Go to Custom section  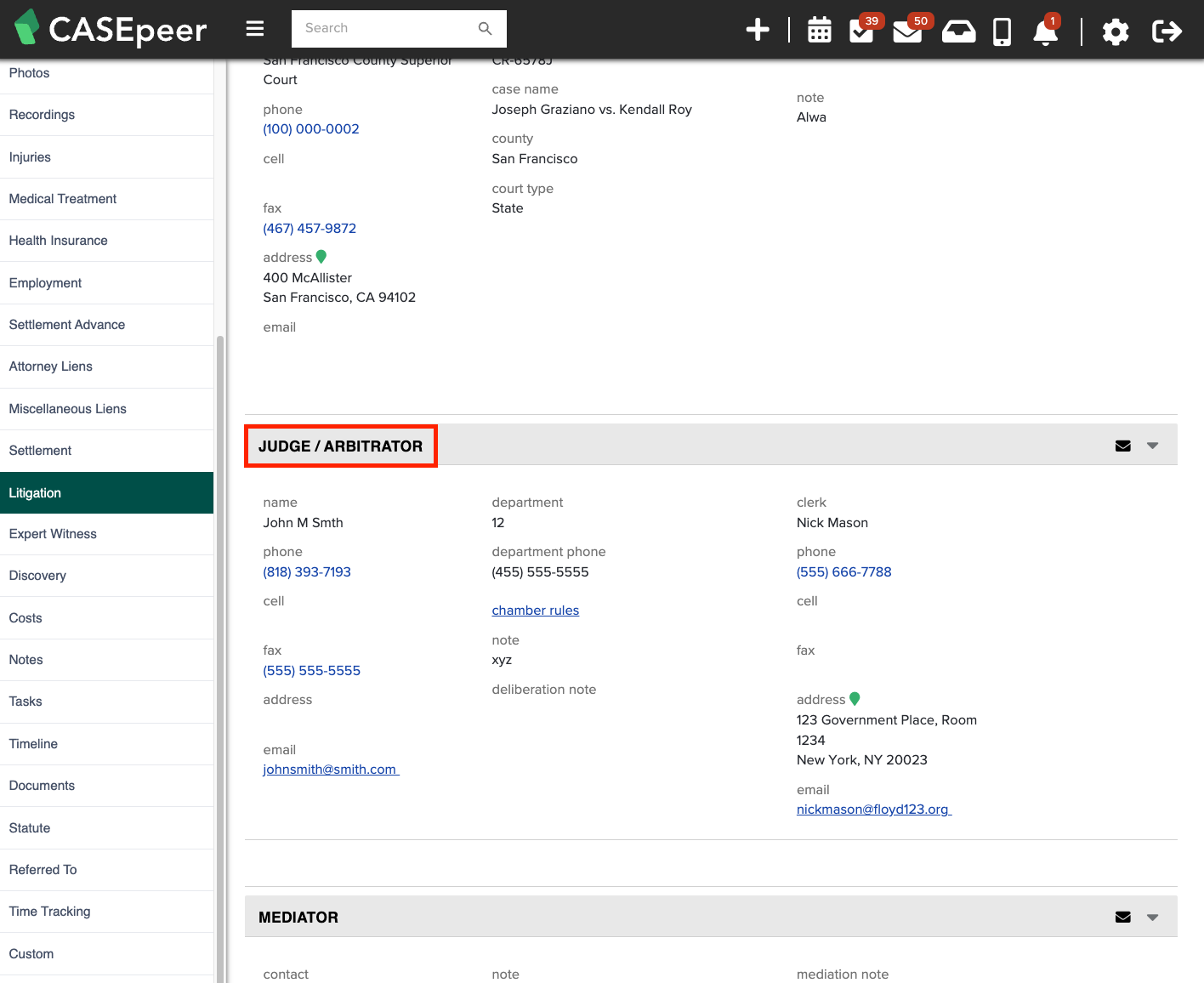coord(106,954)
